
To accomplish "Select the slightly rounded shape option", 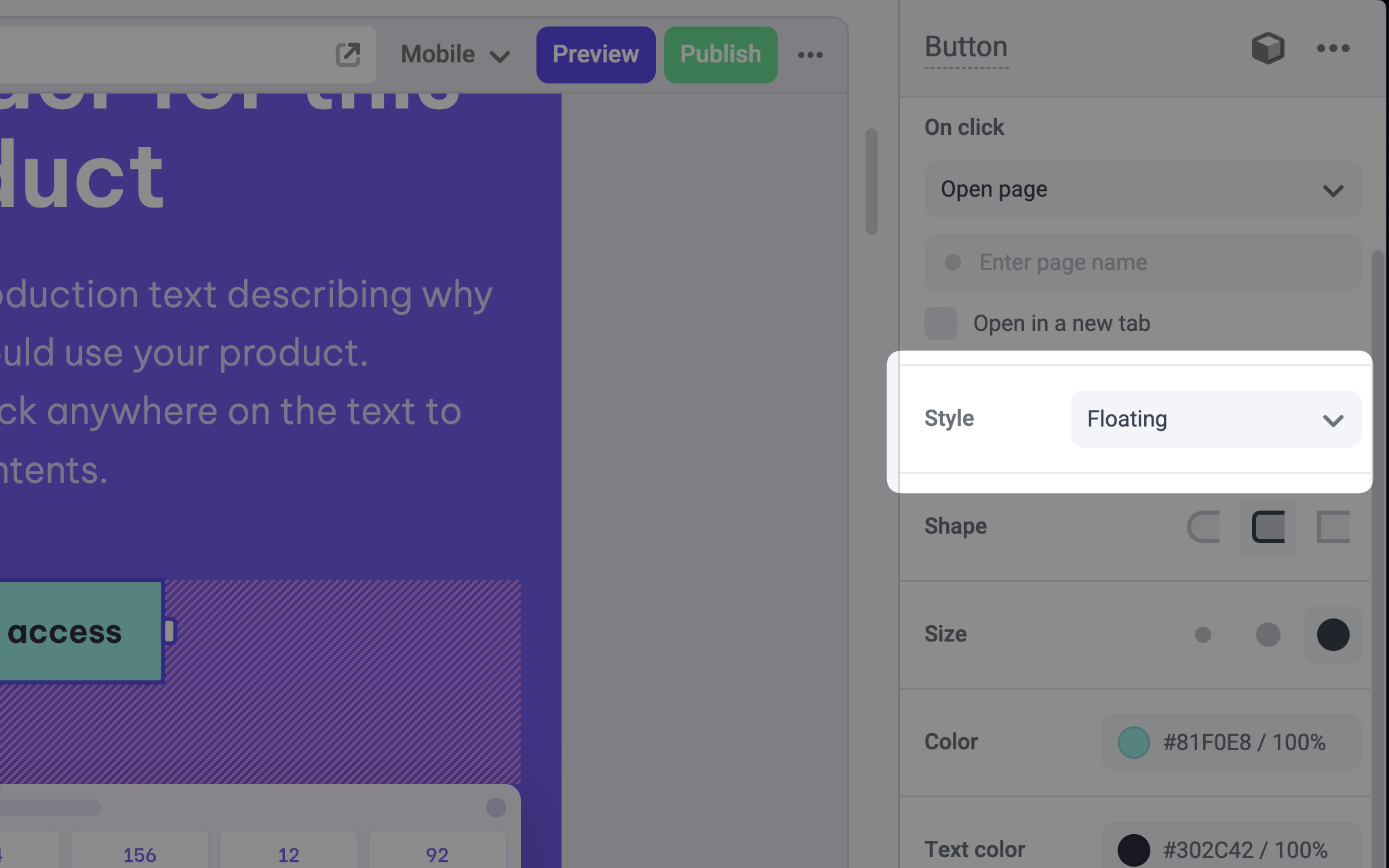I will [x=1268, y=527].
